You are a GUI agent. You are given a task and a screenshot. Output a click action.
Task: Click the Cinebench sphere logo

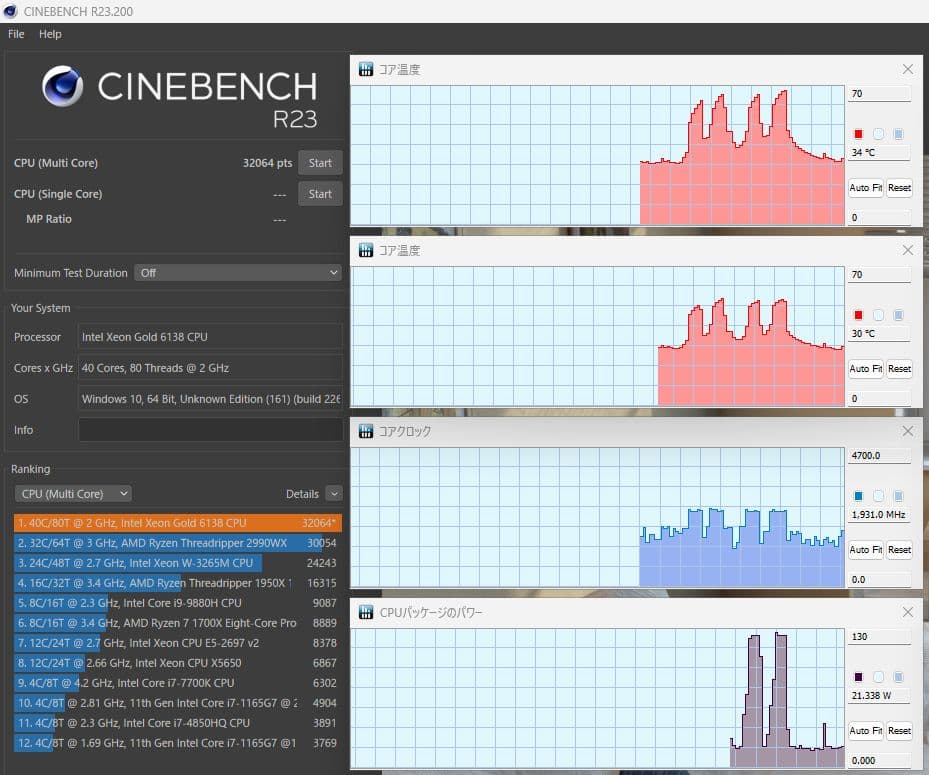pyautogui.click(x=62, y=86)
